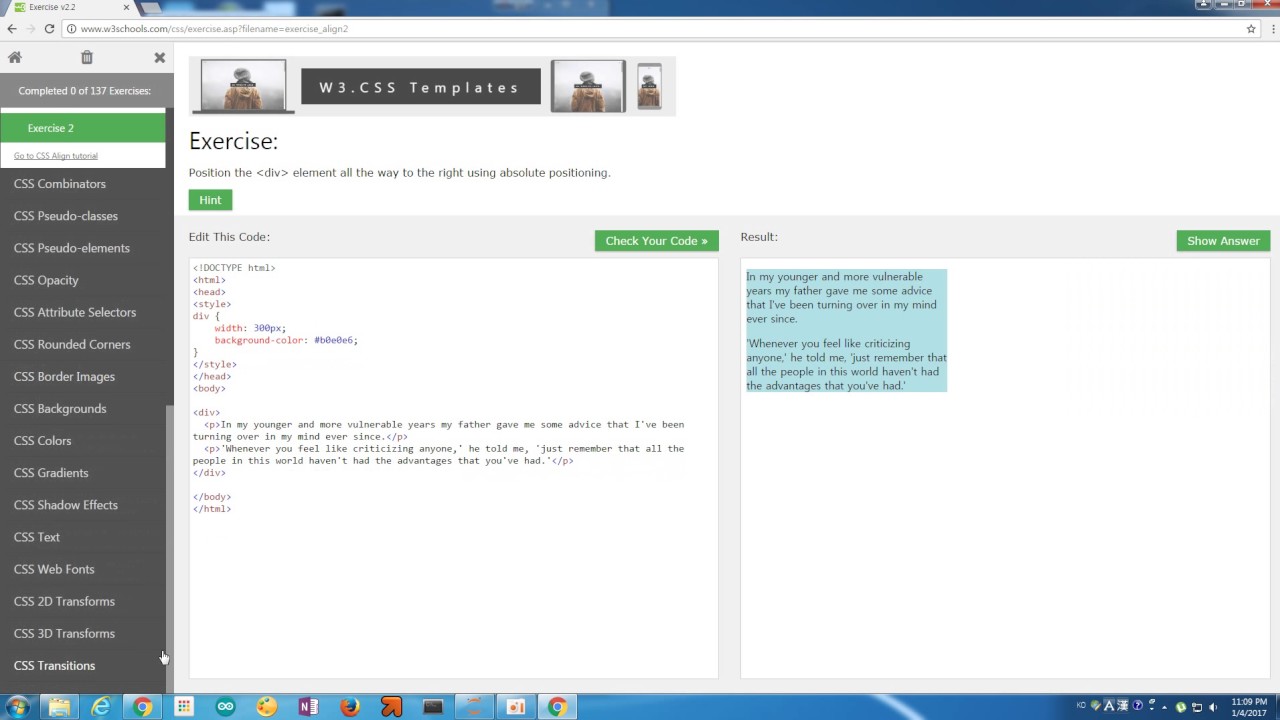Click the network tray icon

coord(1197,707)
